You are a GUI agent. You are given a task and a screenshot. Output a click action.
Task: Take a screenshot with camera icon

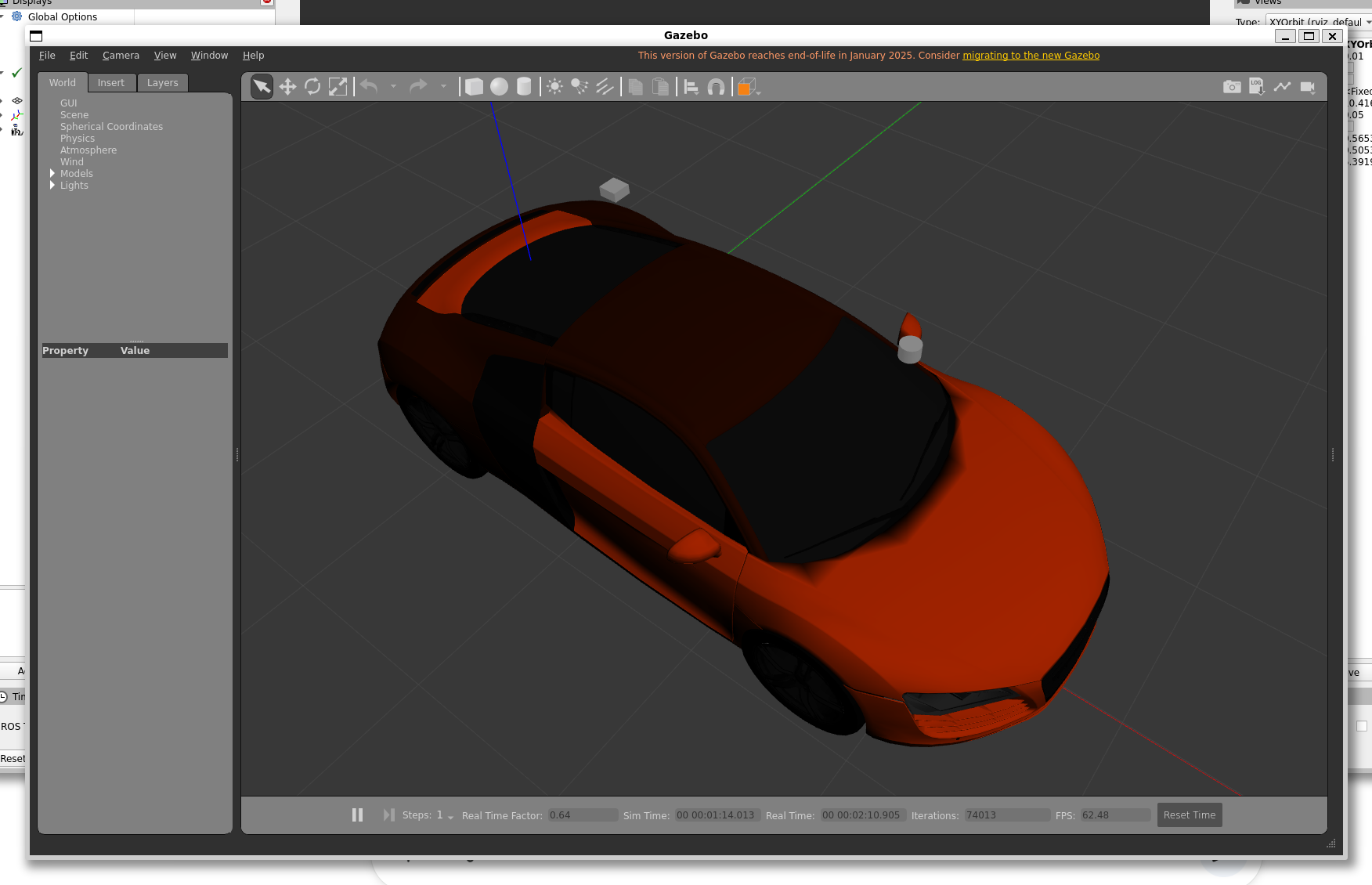[1232, 87]
